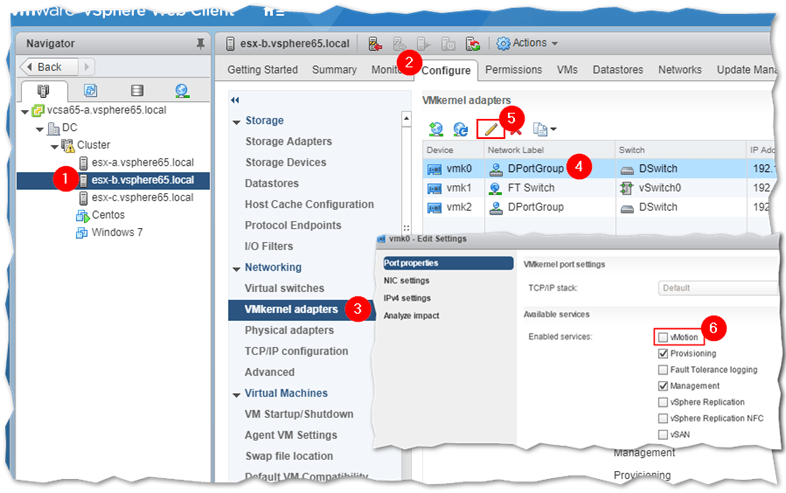This screenshot has width=786, height=493.
Task: Switch to the Permissions tab
Action: click(513, 70)
